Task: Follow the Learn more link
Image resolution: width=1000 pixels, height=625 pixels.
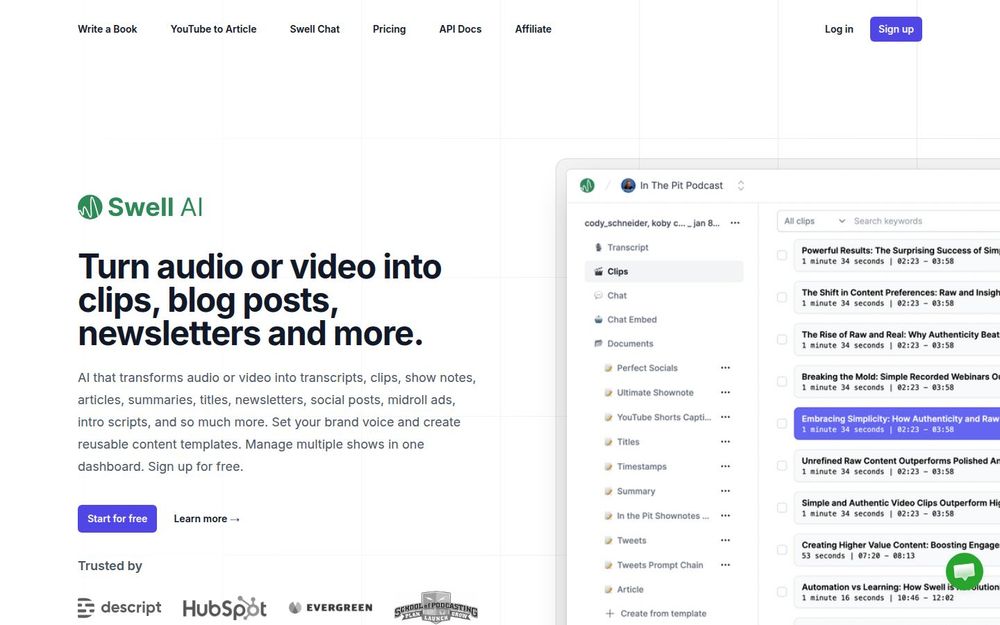Action: [x=207, y=519]
